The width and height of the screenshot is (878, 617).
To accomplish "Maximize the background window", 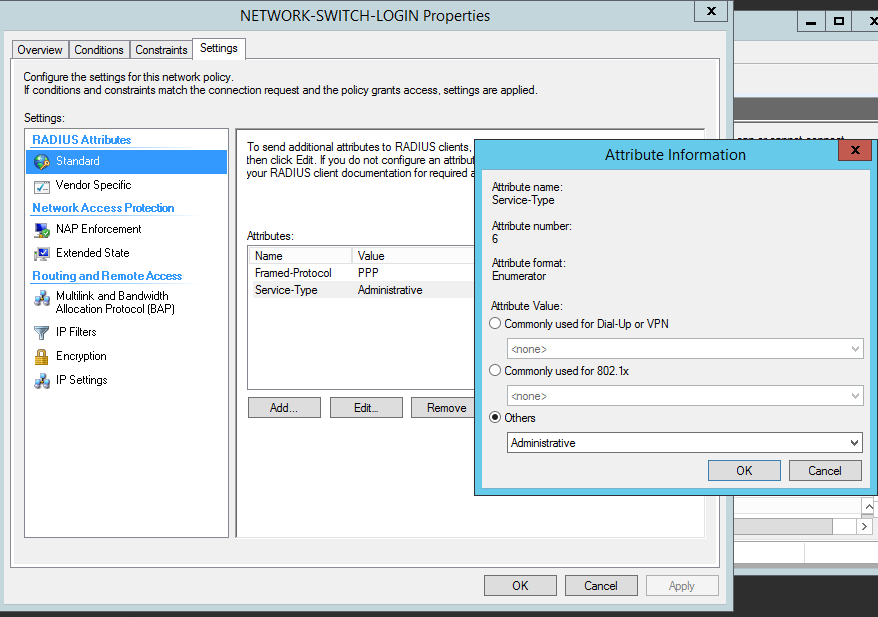I will 838,21.
